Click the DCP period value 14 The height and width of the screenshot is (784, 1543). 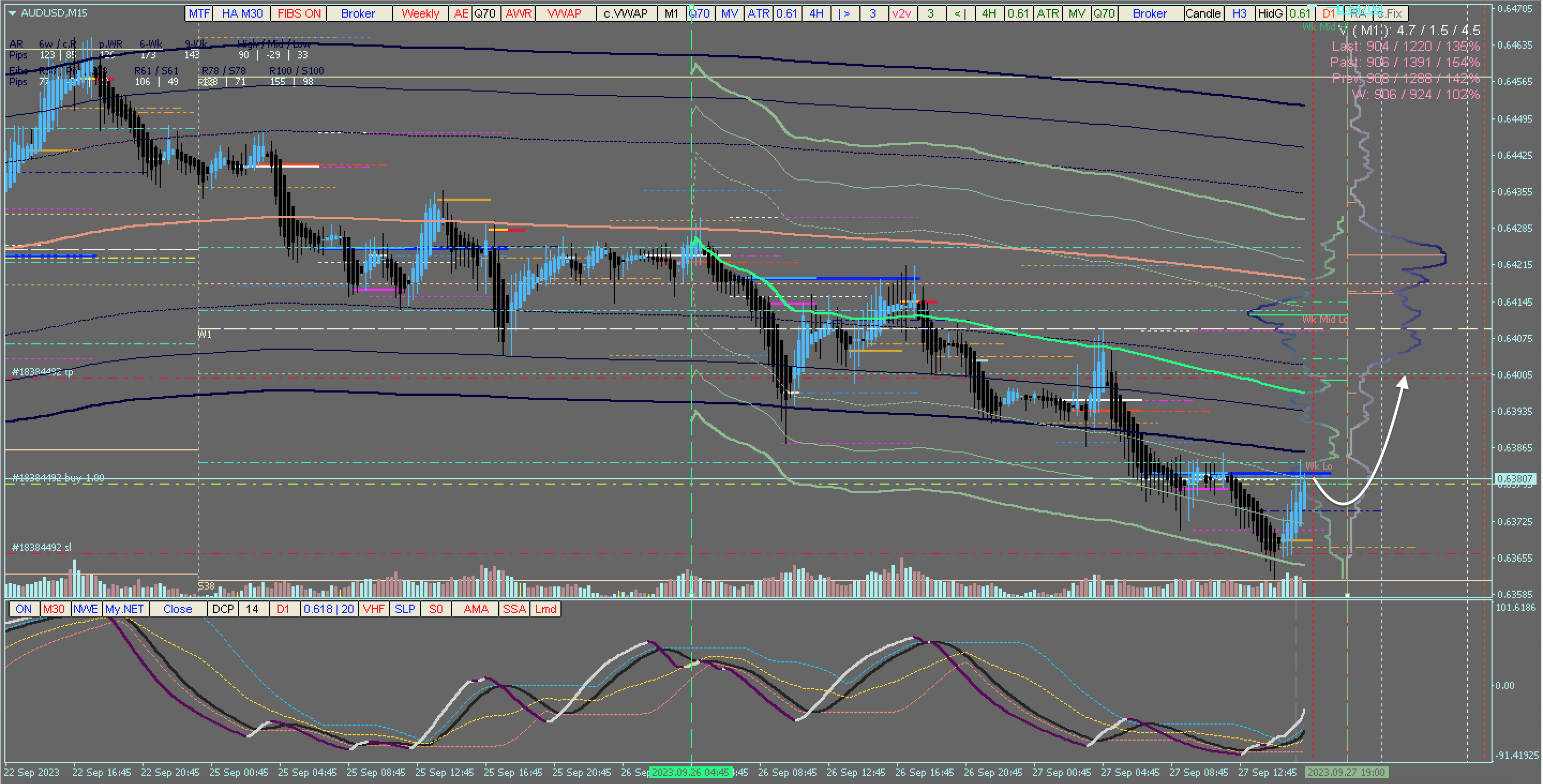point(252,609)
